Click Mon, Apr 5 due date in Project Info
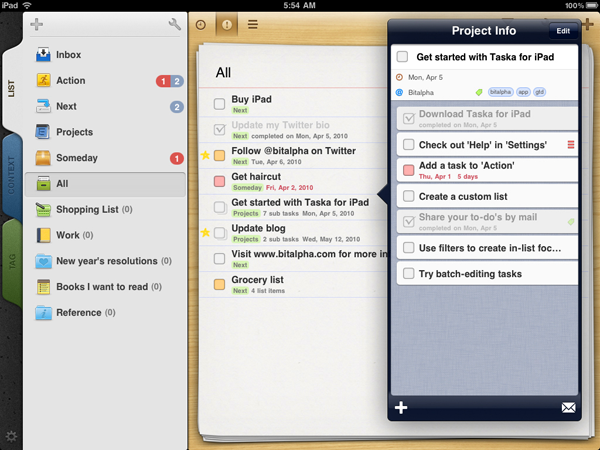Screen dimensions: 600x450 tap(425, 77)
